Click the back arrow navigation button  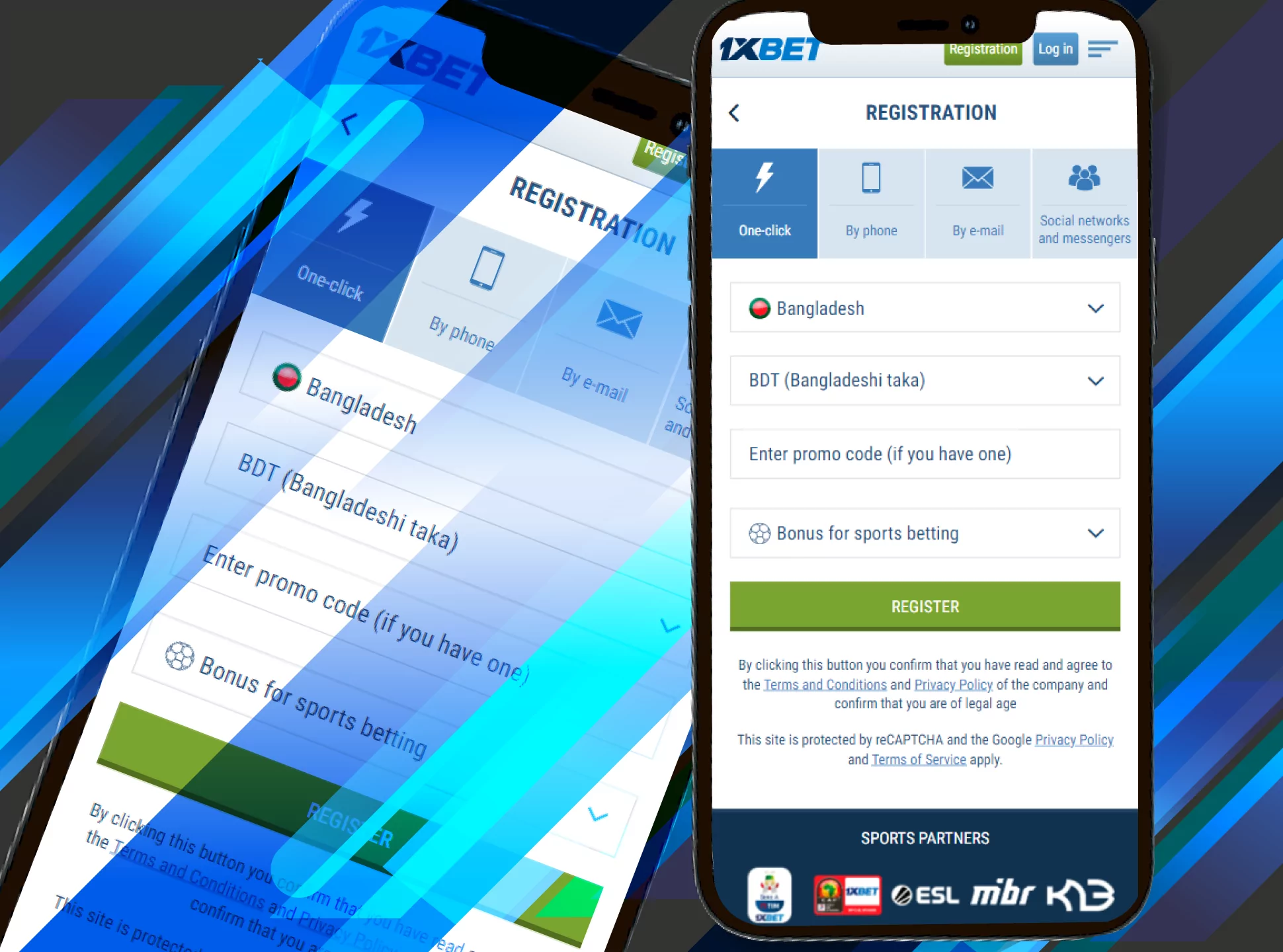pyautogui.click(x=734, y=111)
